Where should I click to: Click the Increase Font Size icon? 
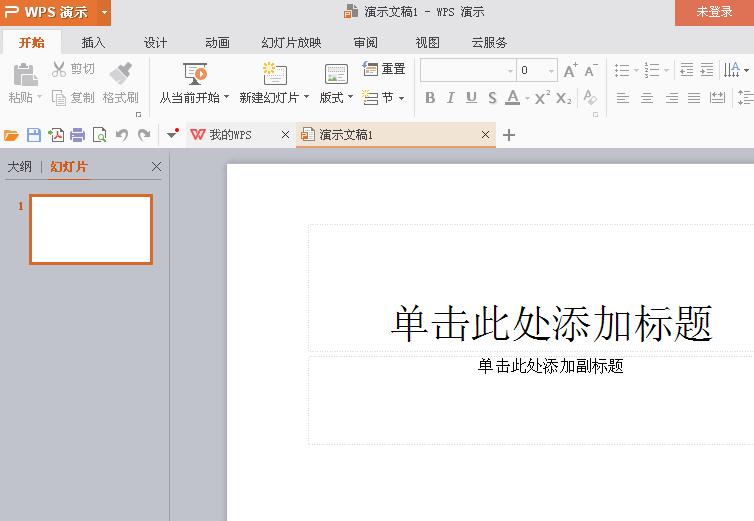(570, 71)
